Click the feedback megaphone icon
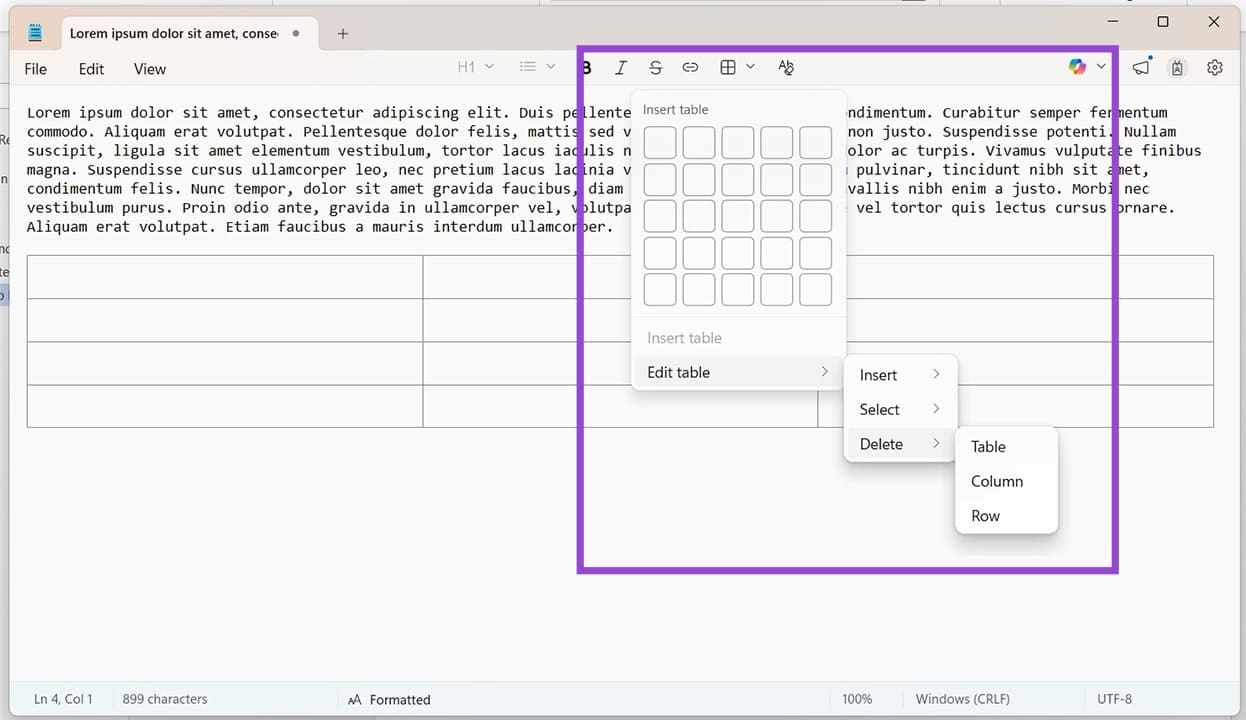This screenshot has height=720, width=1246. tap(1141, 67)
